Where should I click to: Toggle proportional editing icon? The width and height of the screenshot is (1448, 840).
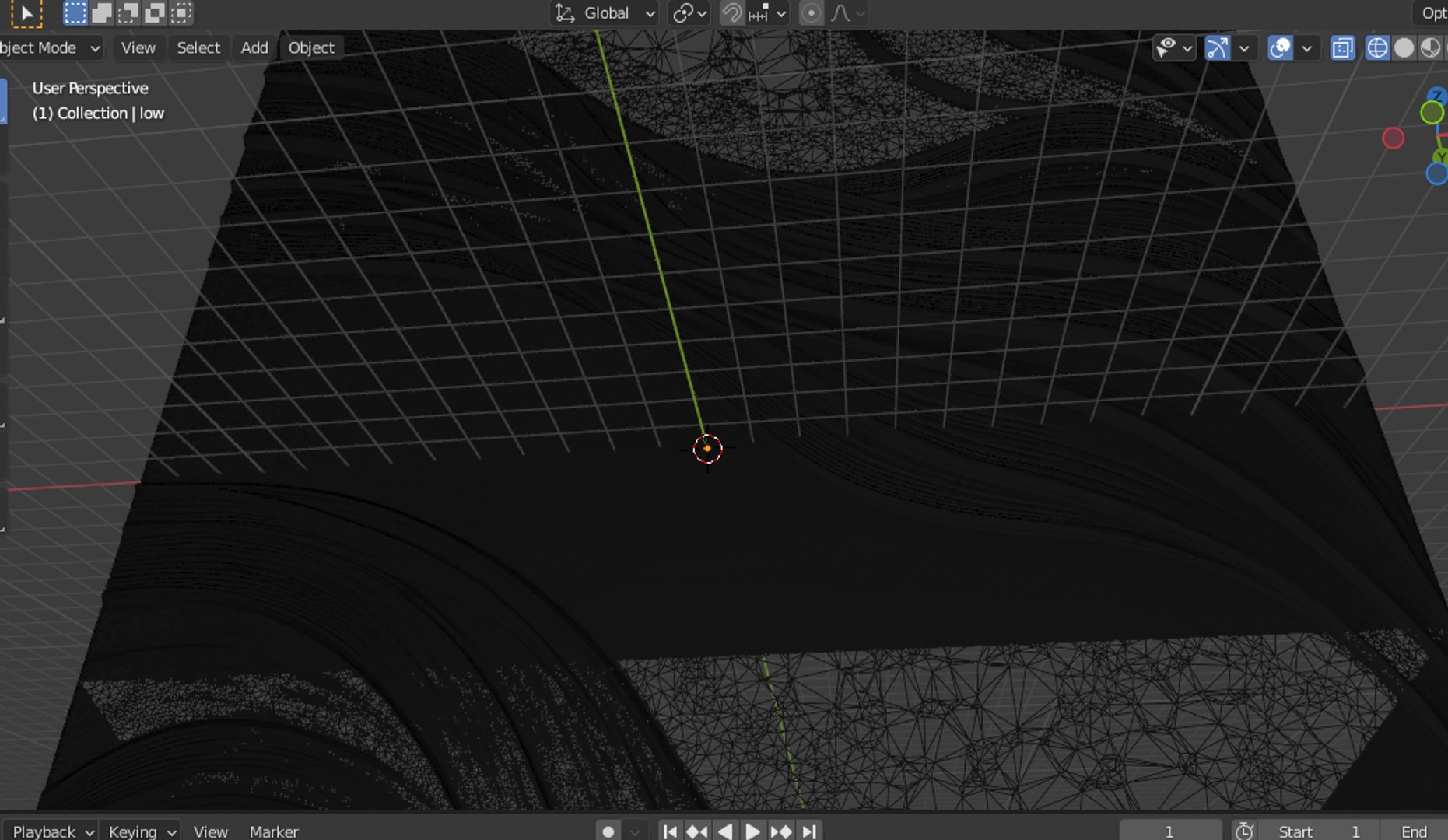pyautogui.click(x=812, y=13)
